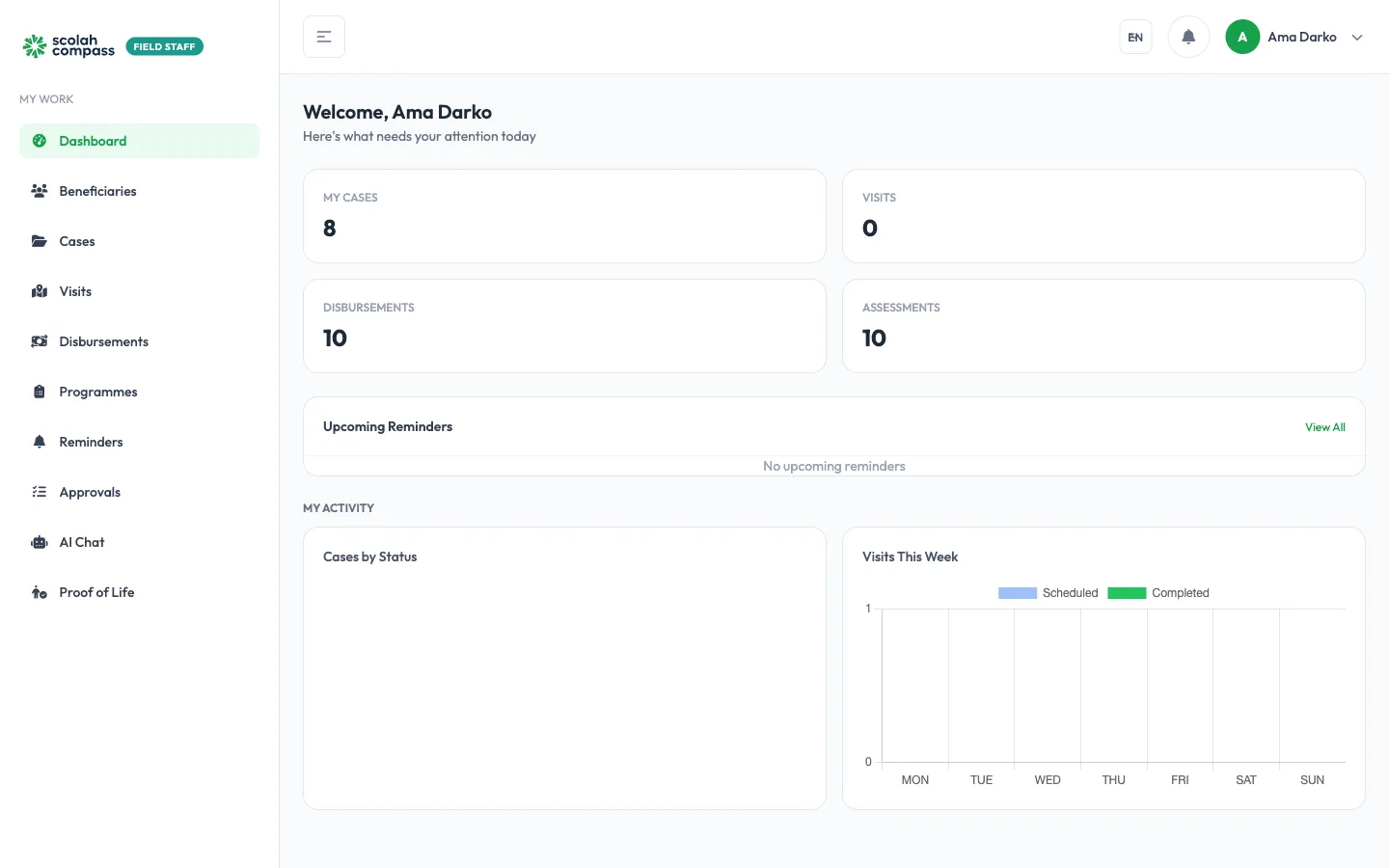Click View All reminders link

click(x=1324, y=427)
